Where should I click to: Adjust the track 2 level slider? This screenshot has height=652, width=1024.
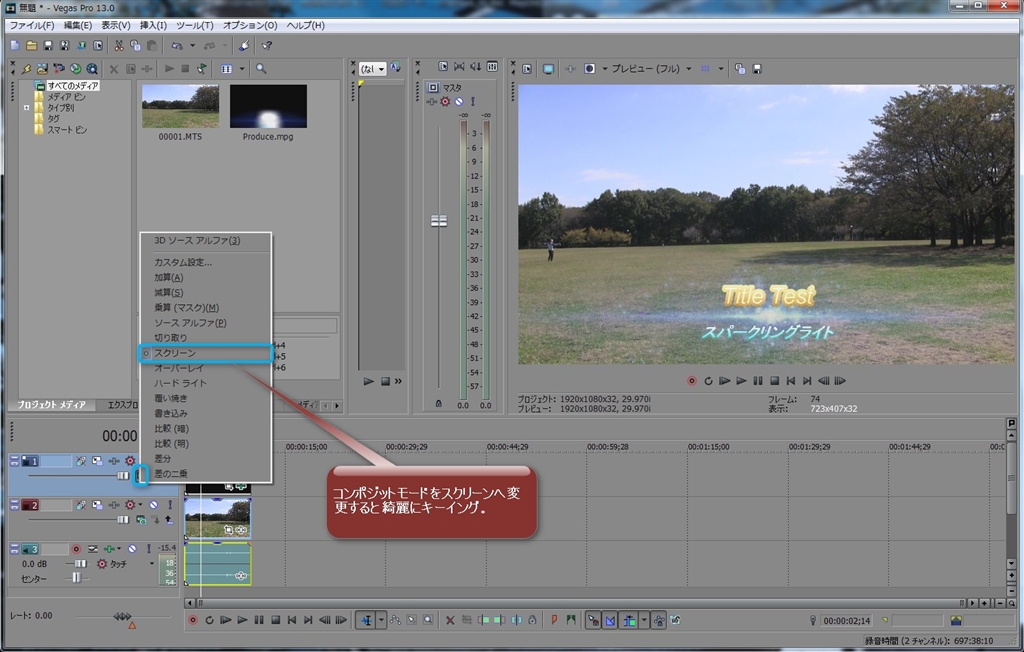tap(123, 520)
